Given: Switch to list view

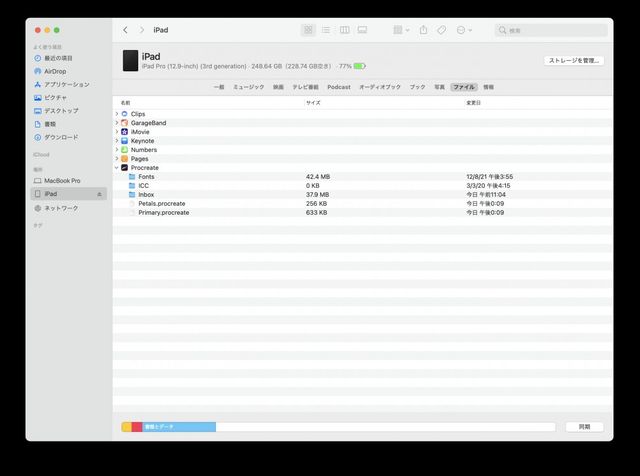Looking at the screenshot, I should point(326,30).
